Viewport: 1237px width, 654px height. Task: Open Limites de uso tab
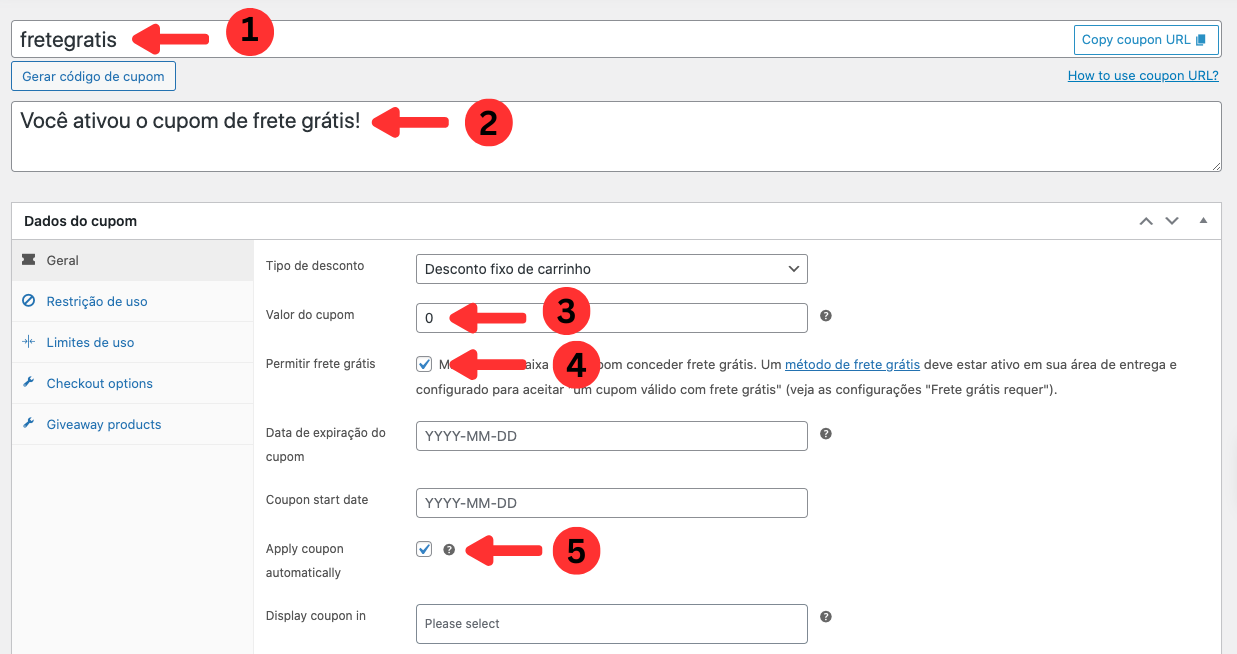(90, 342)
